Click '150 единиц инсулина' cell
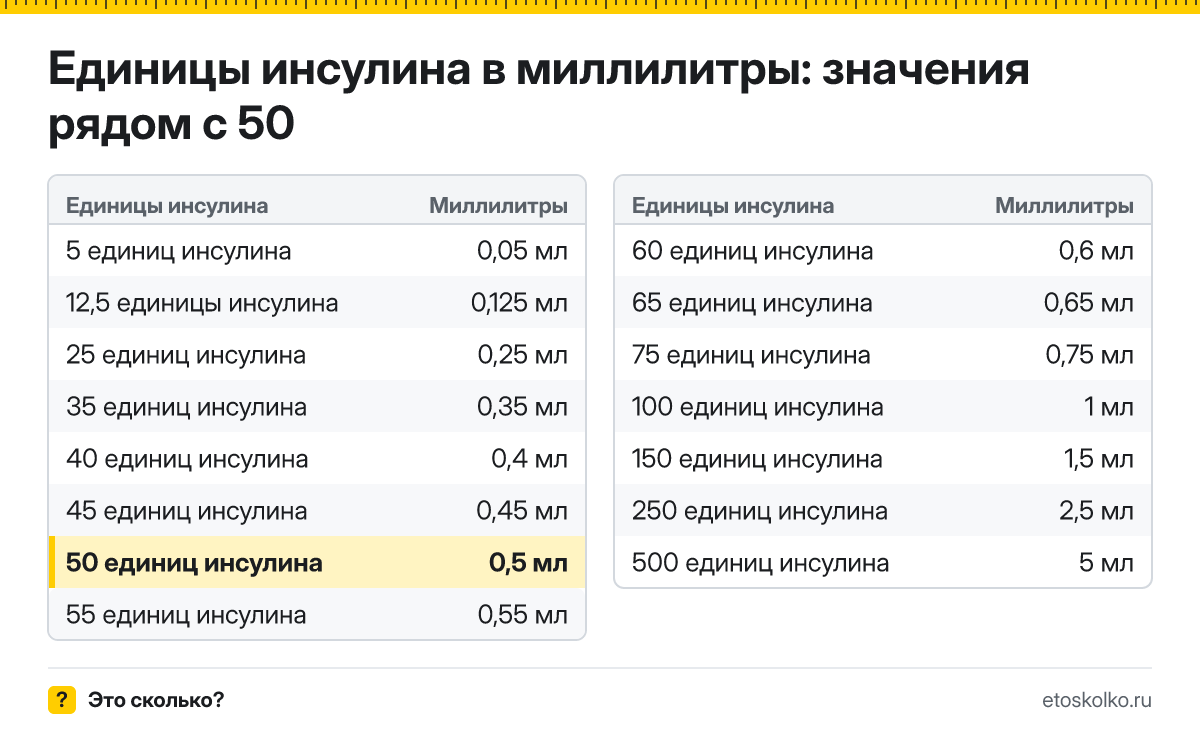Image resolution: width=1200 pixels, height=732 pixels. pyautogui.click(x=757, y=459)
